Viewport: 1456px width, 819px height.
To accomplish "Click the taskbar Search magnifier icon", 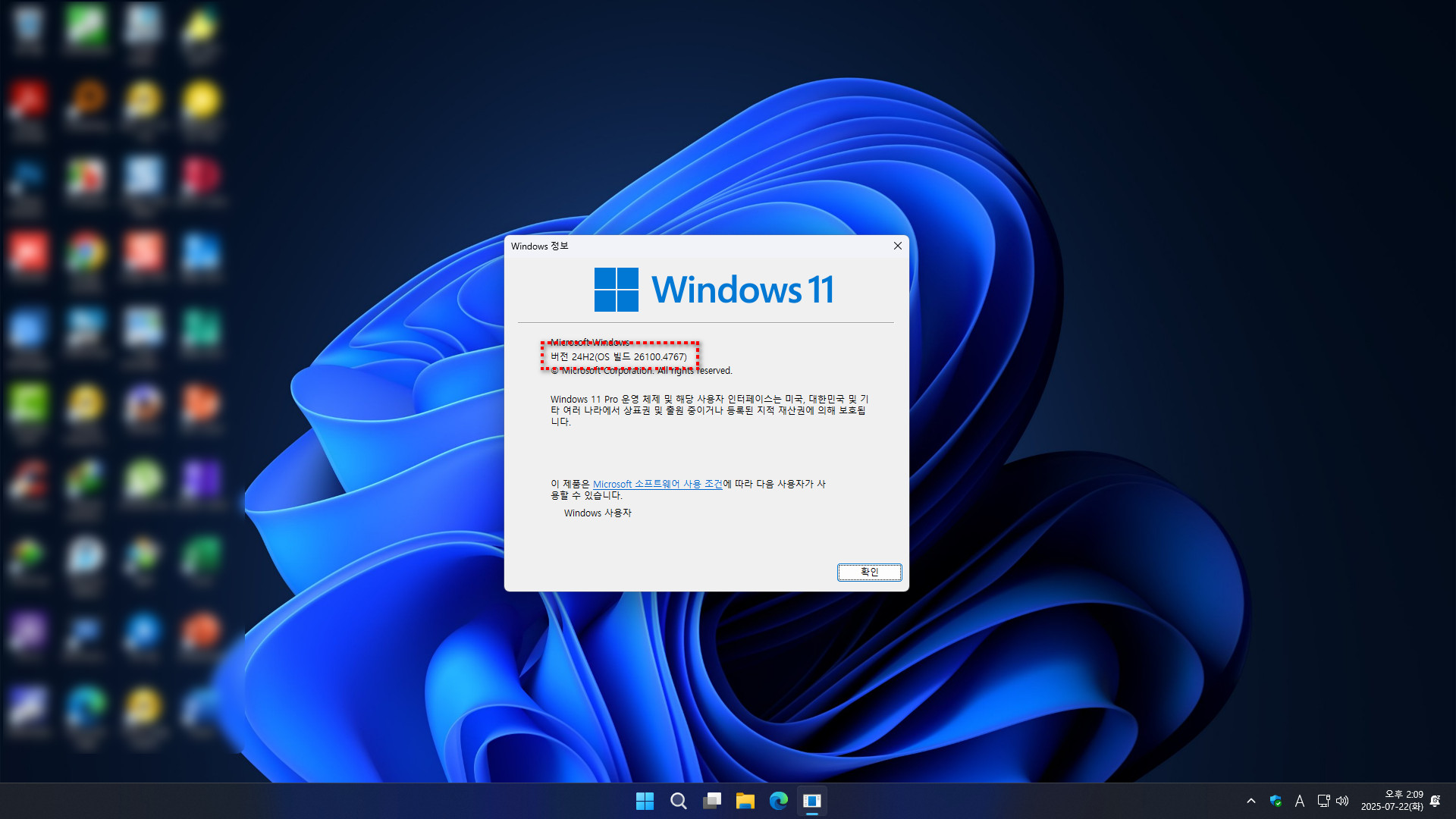I will (678, 801).
